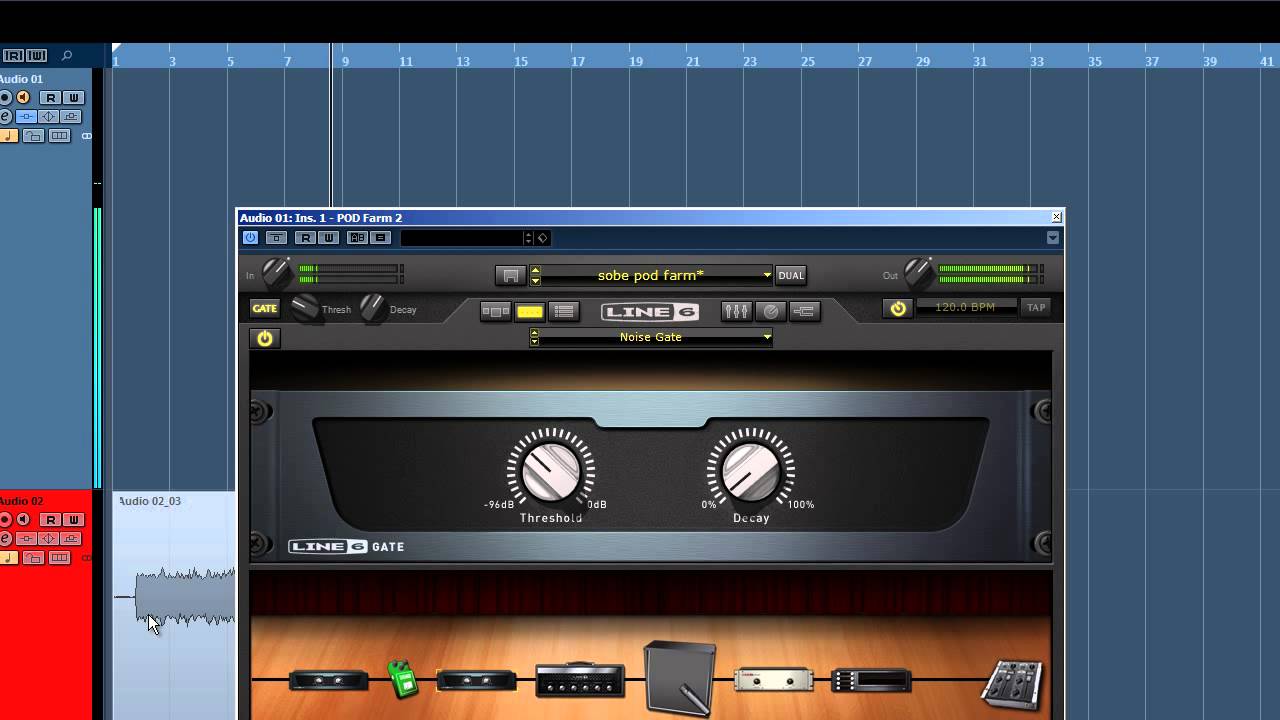Open the tuner view icon

click(x=770, y=311)
